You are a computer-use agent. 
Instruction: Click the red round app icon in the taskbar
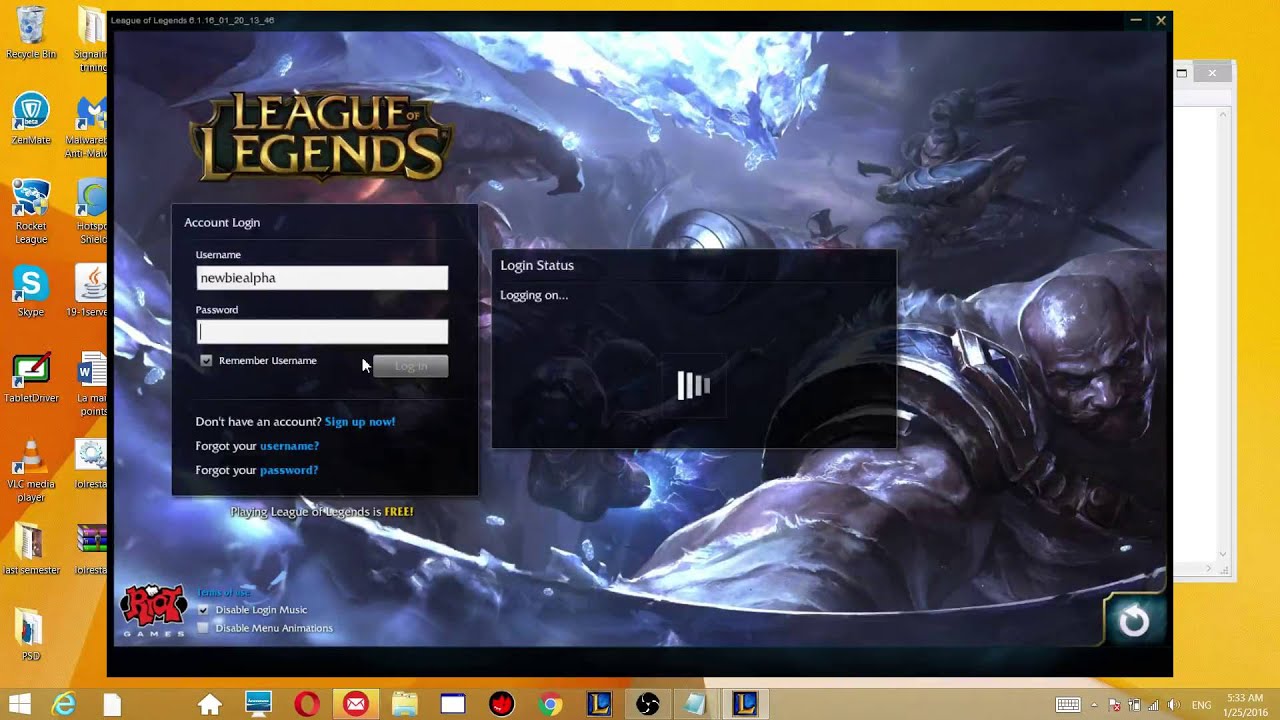pyautogui.click(x=501, y=704)
